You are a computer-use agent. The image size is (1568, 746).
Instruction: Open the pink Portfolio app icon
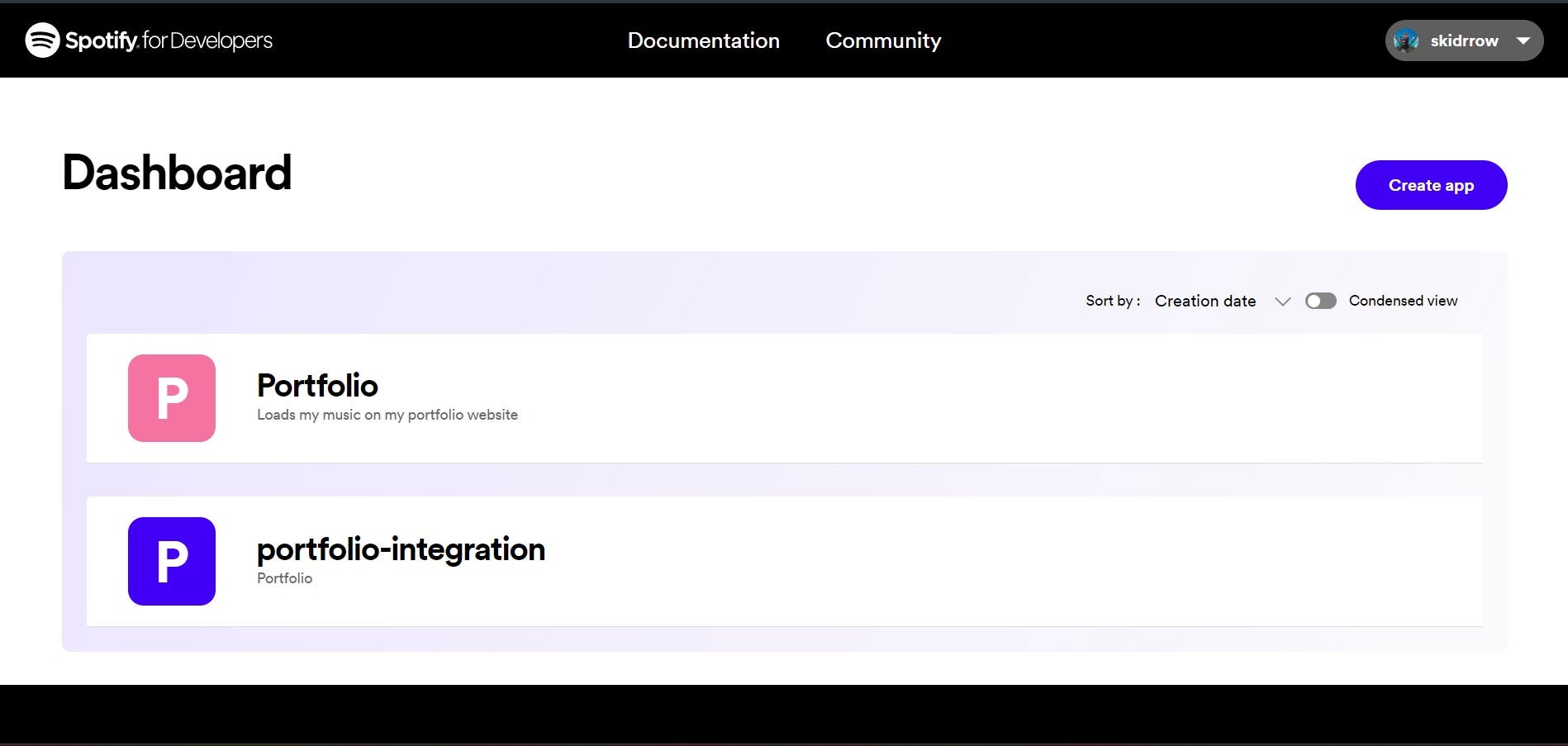(x=172, y=398)
